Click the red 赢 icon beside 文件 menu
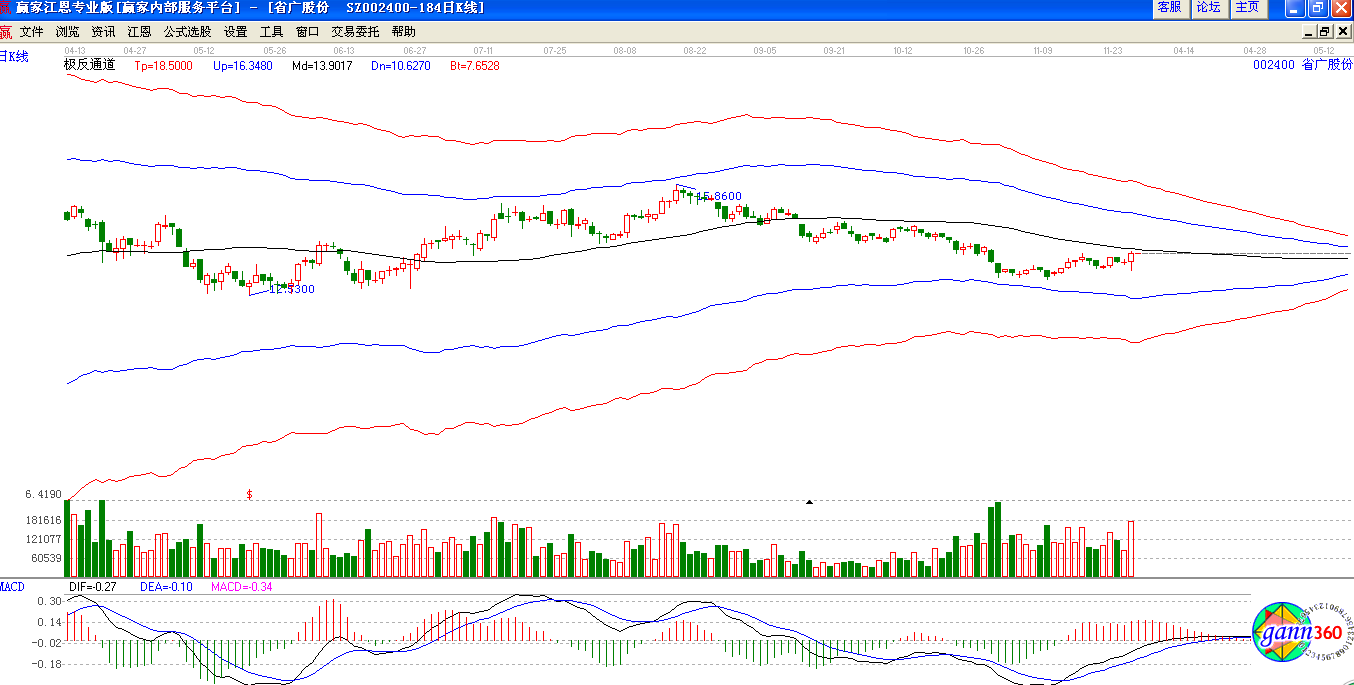Image resolution: width=1354 pixels, height=685 pixels. pyautogui.click(x=6, y=31)
